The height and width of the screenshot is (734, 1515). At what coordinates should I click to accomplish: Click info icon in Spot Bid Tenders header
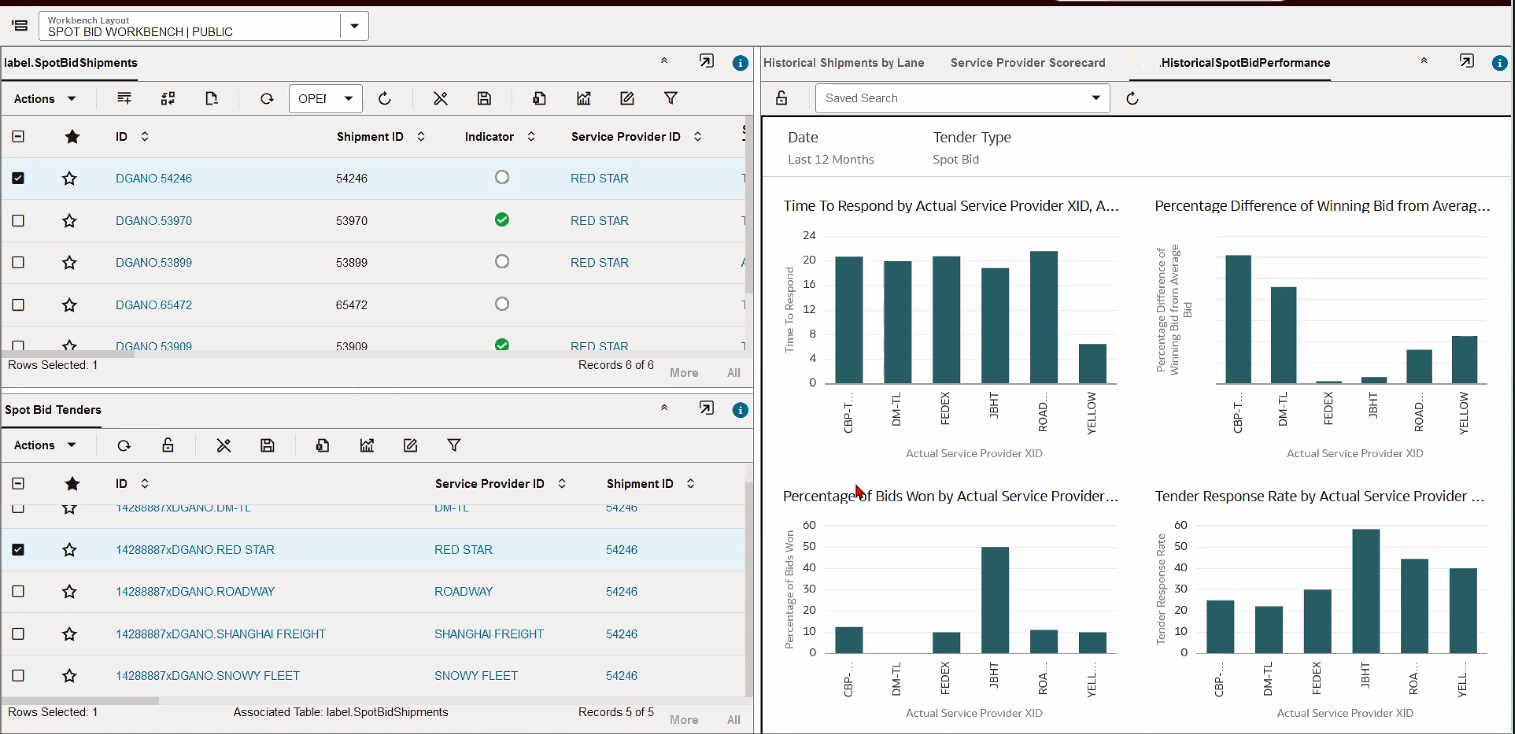740,410
